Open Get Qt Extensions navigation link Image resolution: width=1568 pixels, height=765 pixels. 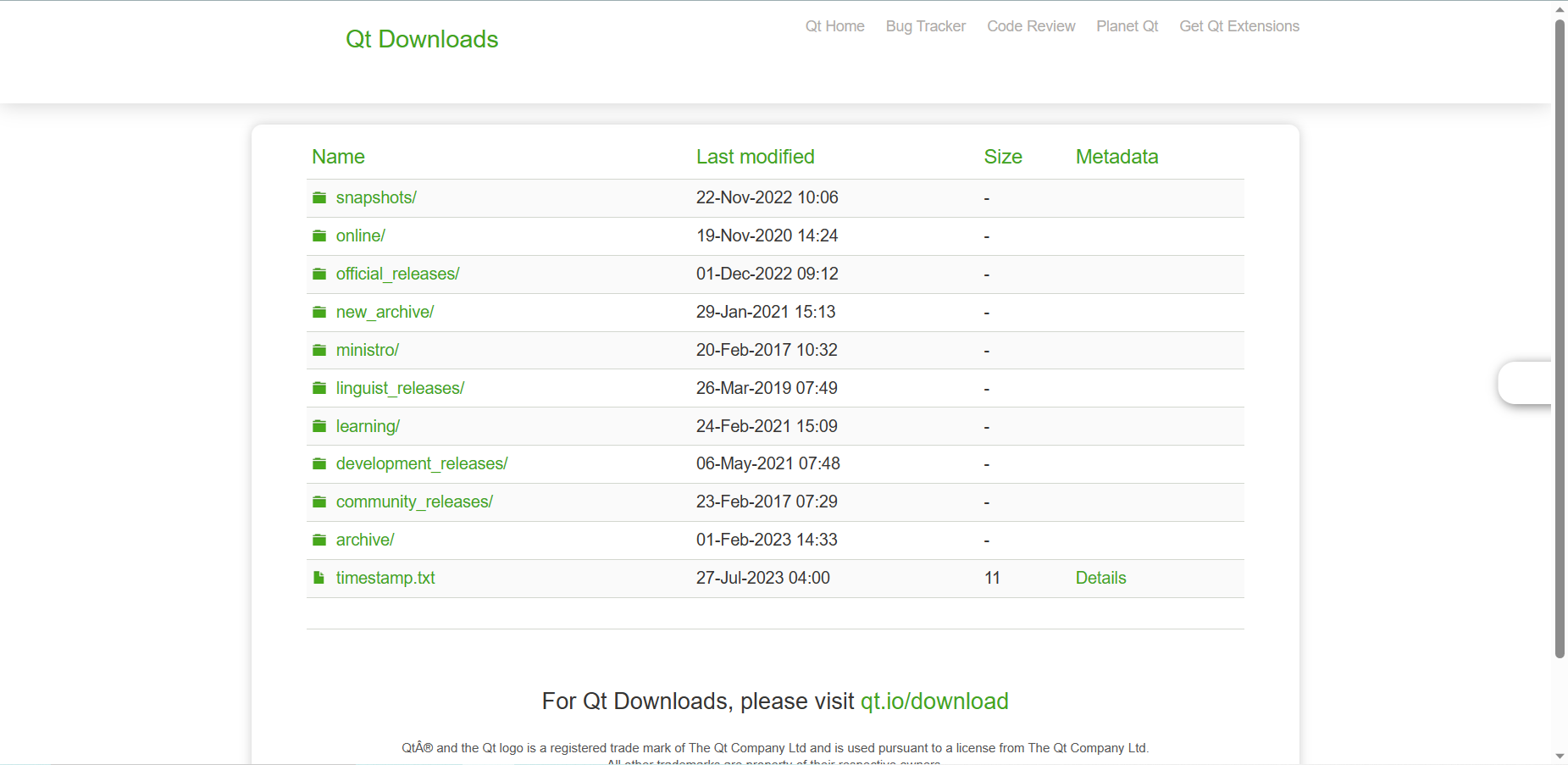coord(1239,26)
